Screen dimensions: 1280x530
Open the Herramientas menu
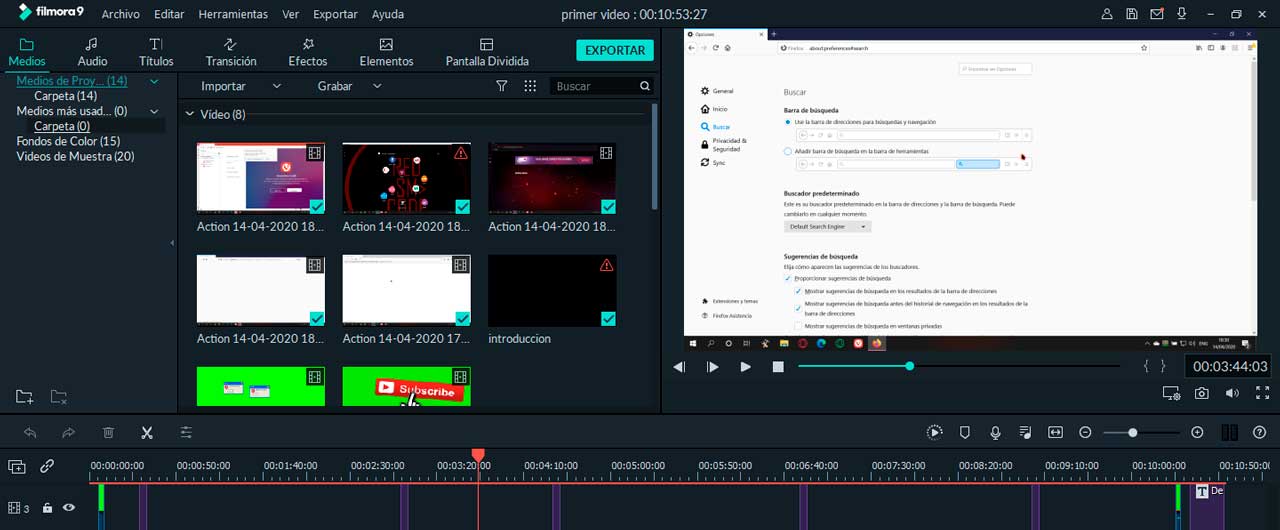[x=233, y=15]
